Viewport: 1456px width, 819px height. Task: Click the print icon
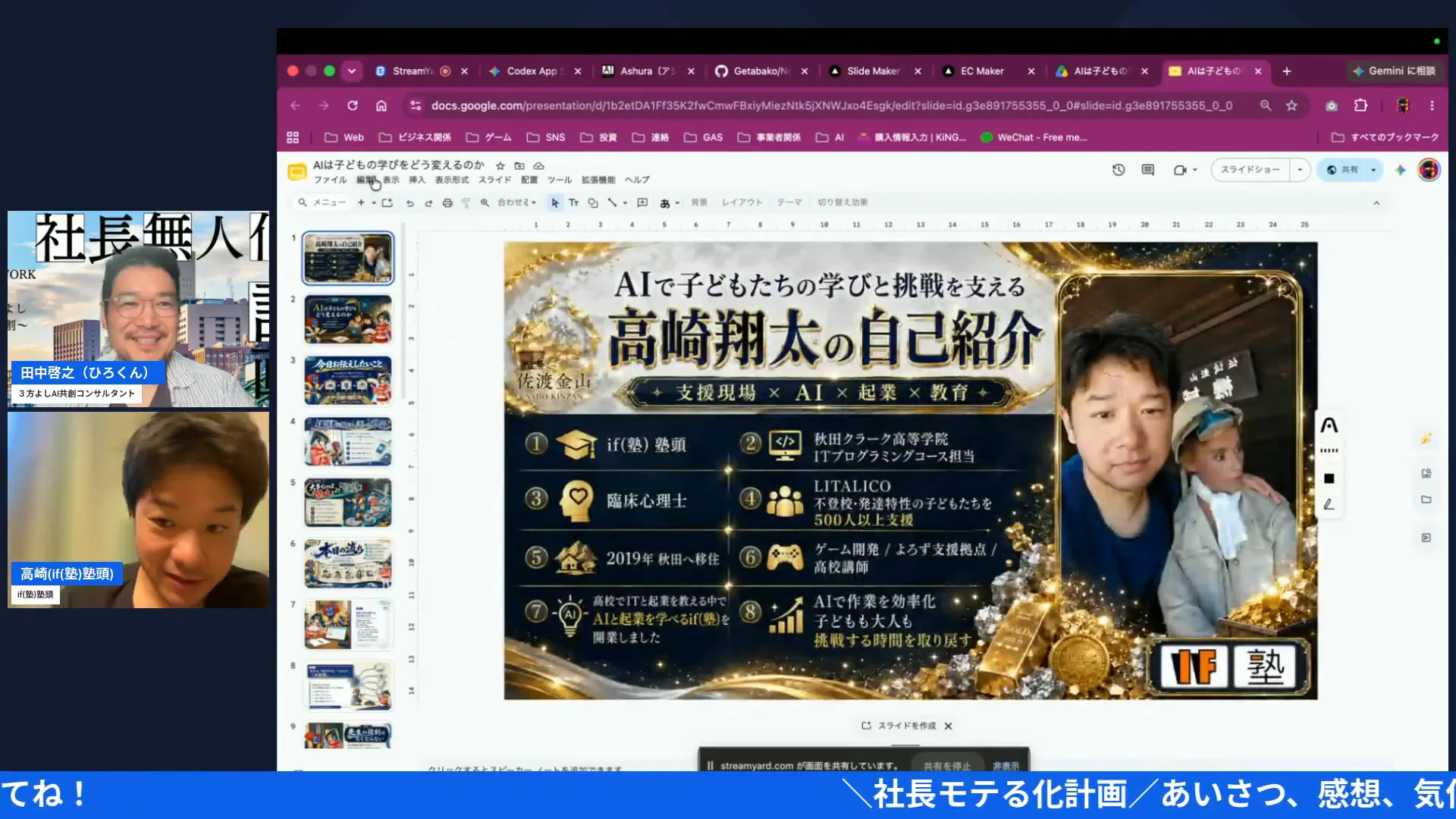click(x=447, y=203)
